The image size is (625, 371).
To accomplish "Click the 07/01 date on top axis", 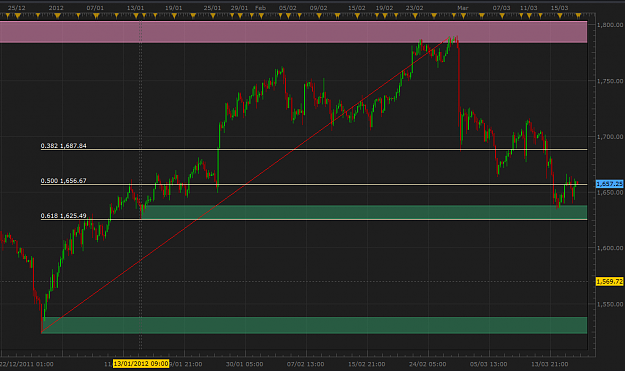I will 95,8.
